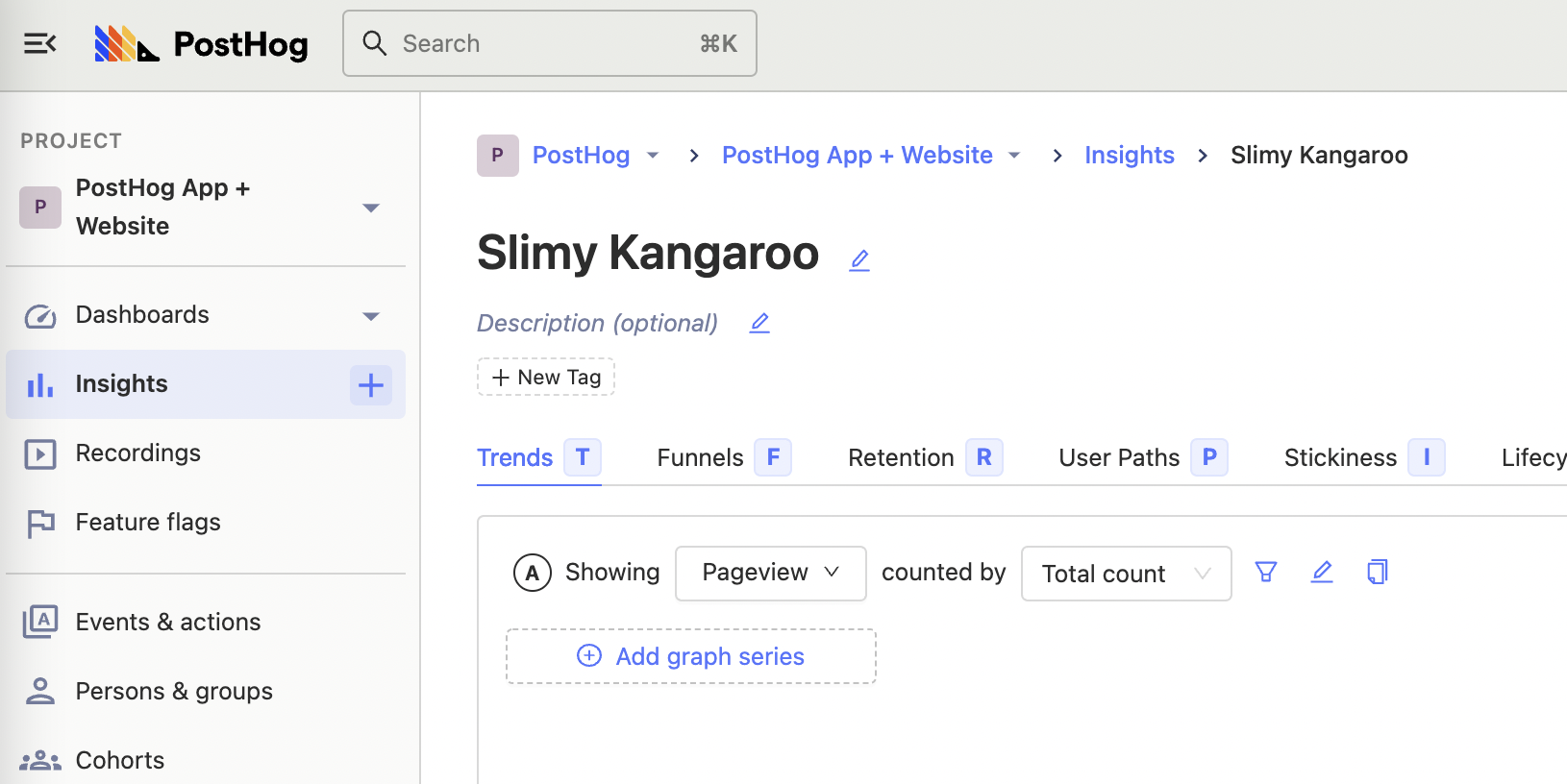This screenshot has height=784, width=1567.
Task: Click the Slimy Kangaroo page title
Action: click(648, 254)
